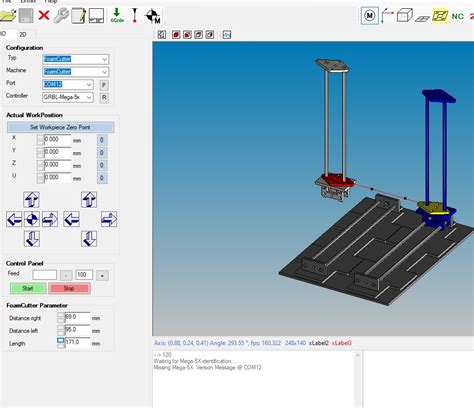Click the R button beside Controller
The image size is (474, 408).
coord(104,98)
